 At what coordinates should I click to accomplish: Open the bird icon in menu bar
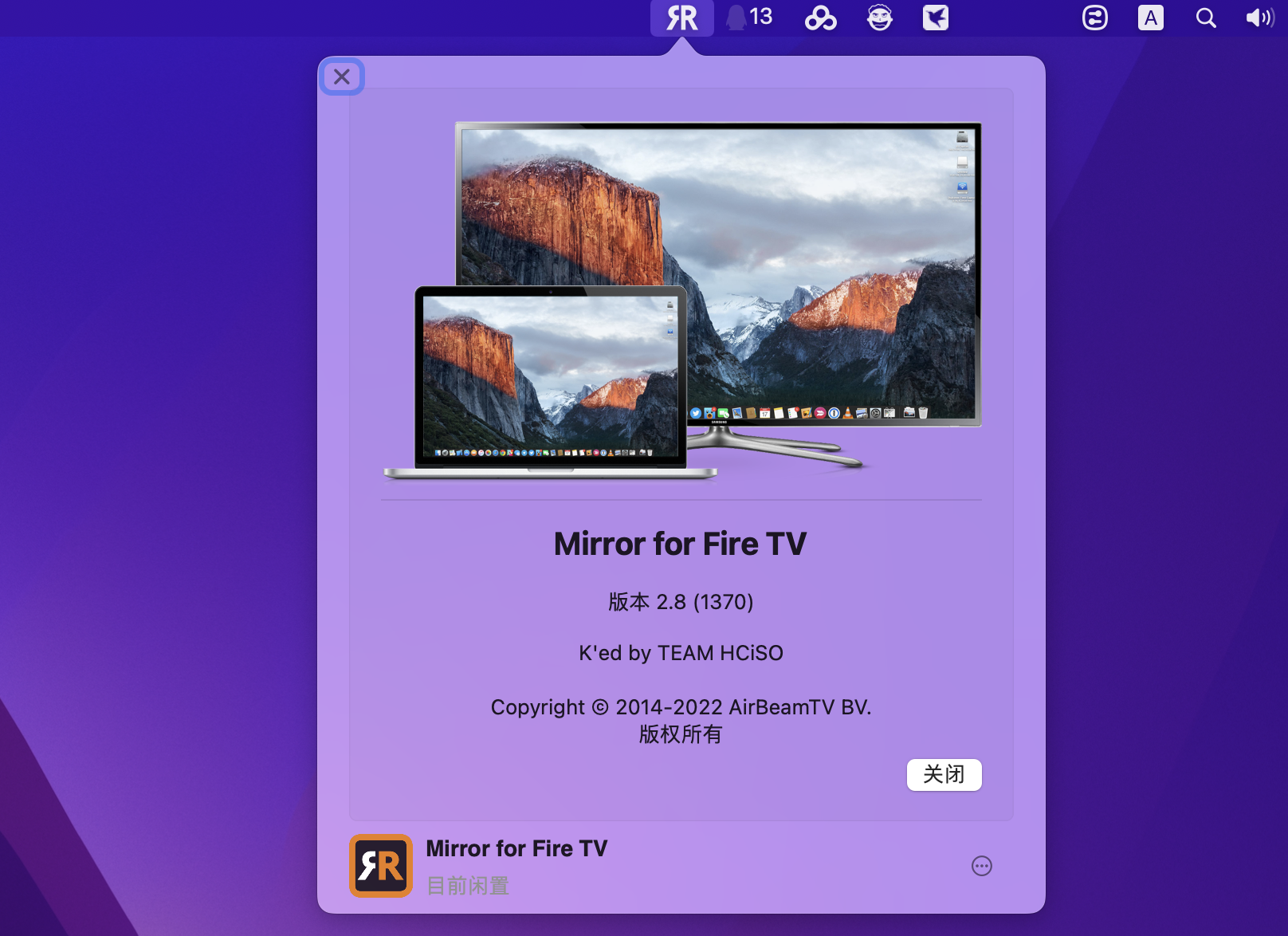(935, 18)
